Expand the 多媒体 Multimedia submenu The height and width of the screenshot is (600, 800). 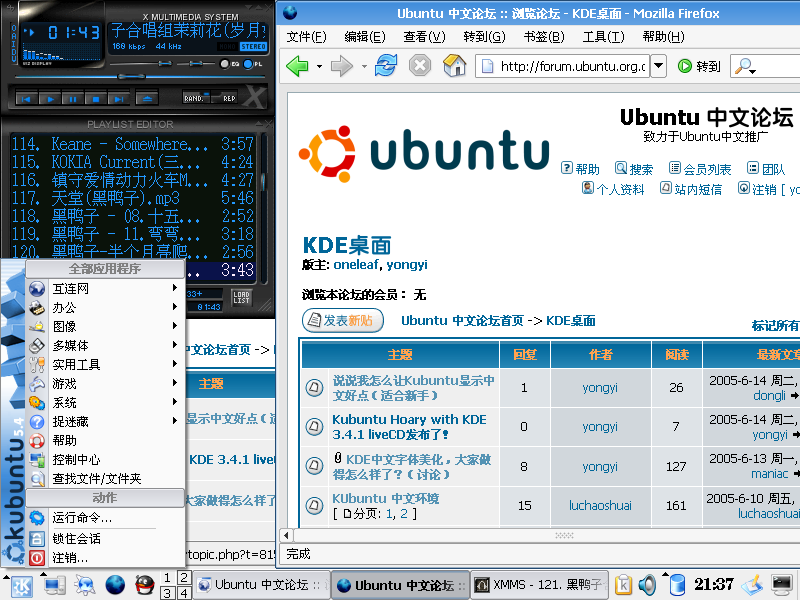105,345
